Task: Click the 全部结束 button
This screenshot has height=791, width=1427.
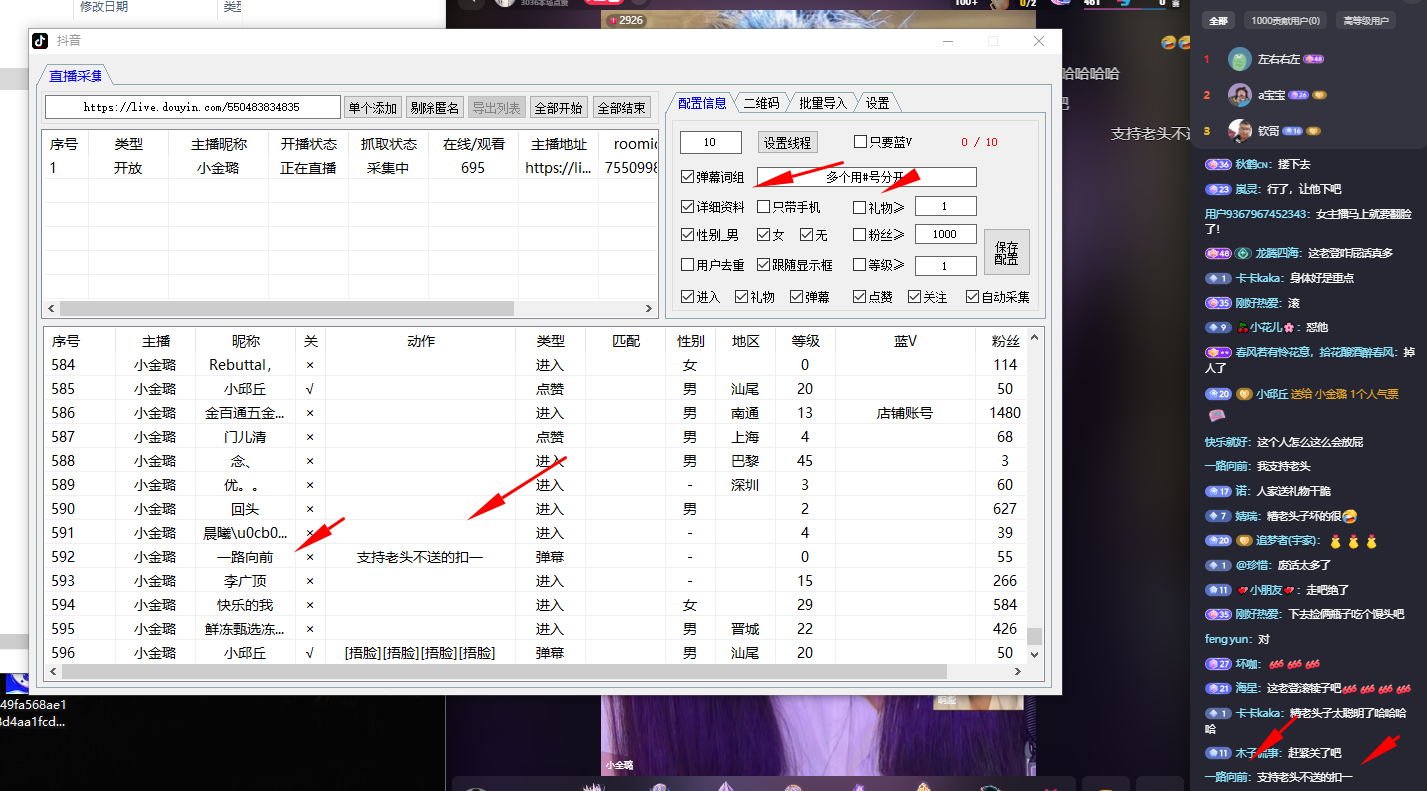Action: pyautogui.click(x=621, y=108)
